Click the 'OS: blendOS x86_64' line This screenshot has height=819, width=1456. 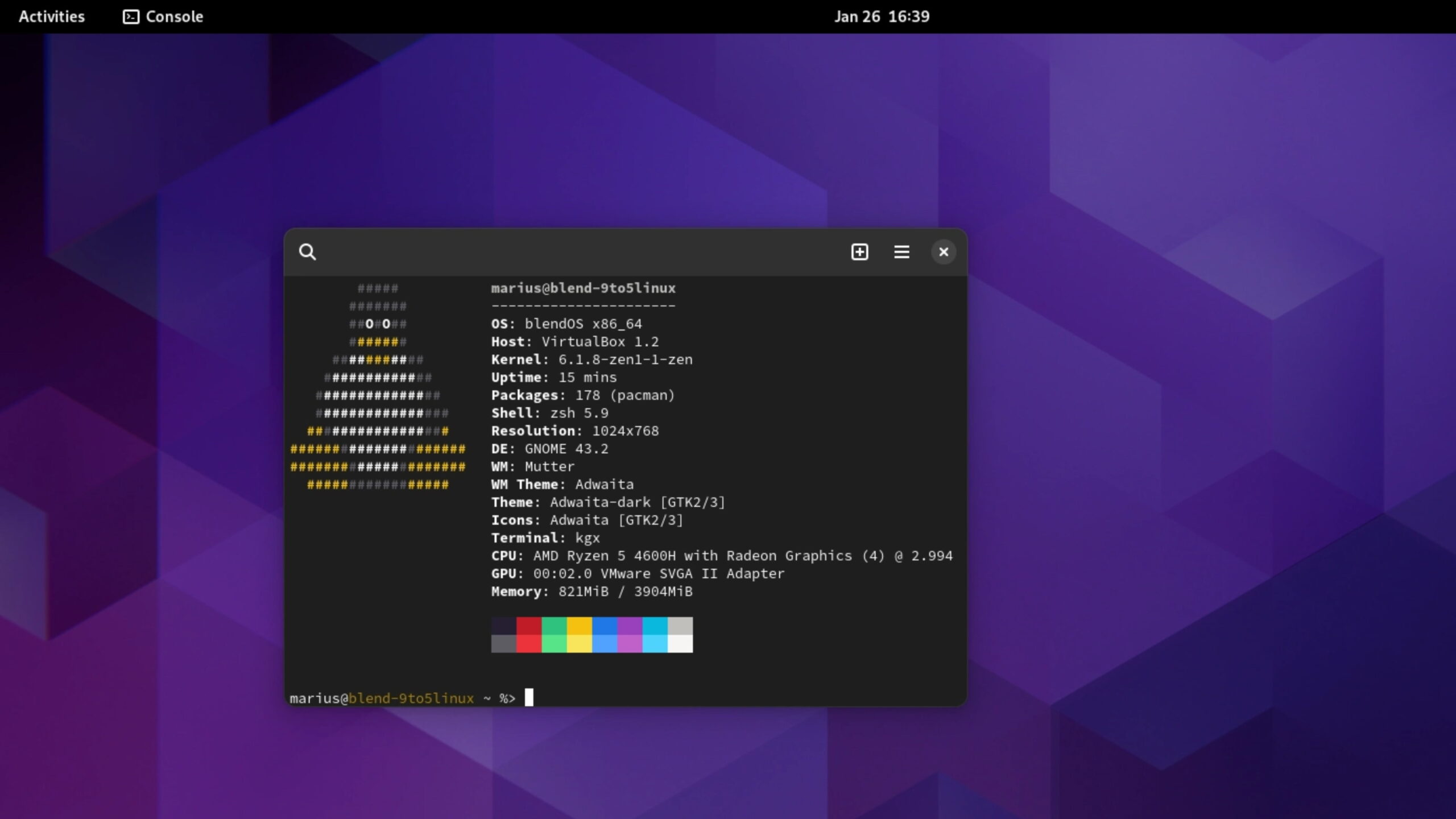(566, 324)
